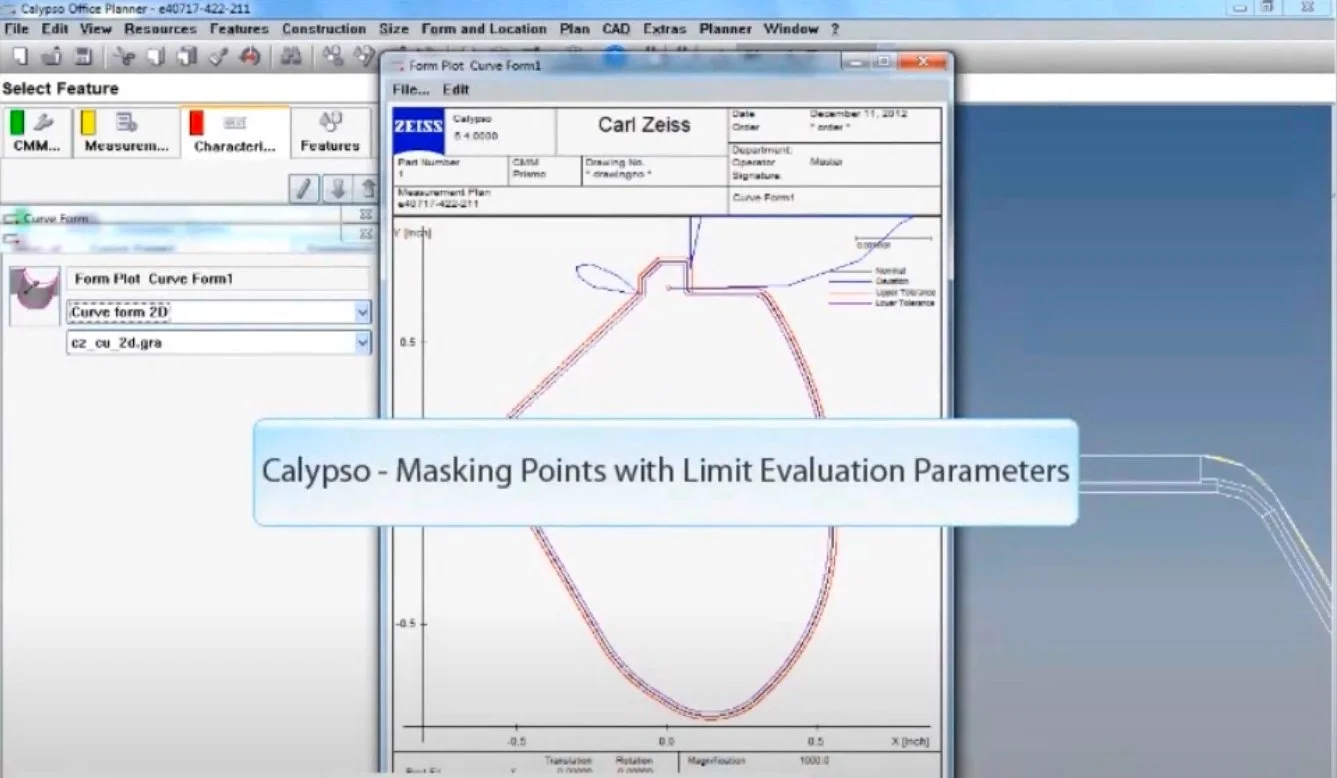This screenshot has height=778, width=1337.
Task: Select the New Measurement Plan icon
Action: pos(19,56)
